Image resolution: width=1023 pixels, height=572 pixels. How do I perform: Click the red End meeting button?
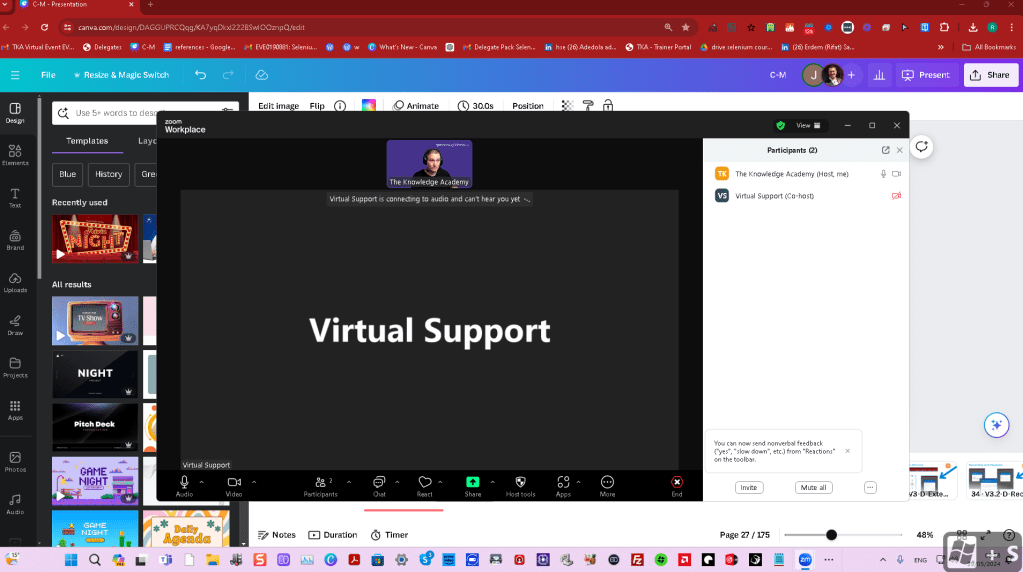[x=677, y=486]
